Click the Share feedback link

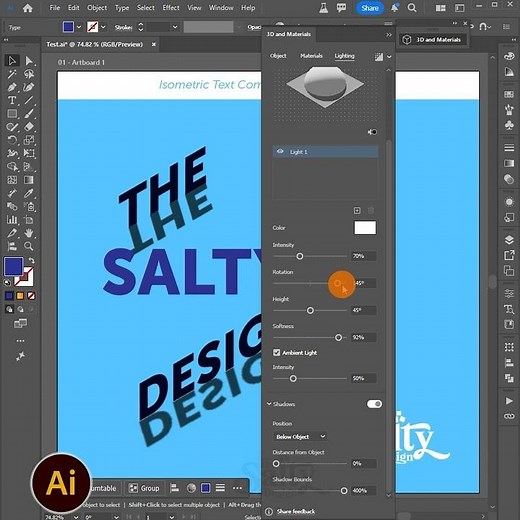(296, 511)
